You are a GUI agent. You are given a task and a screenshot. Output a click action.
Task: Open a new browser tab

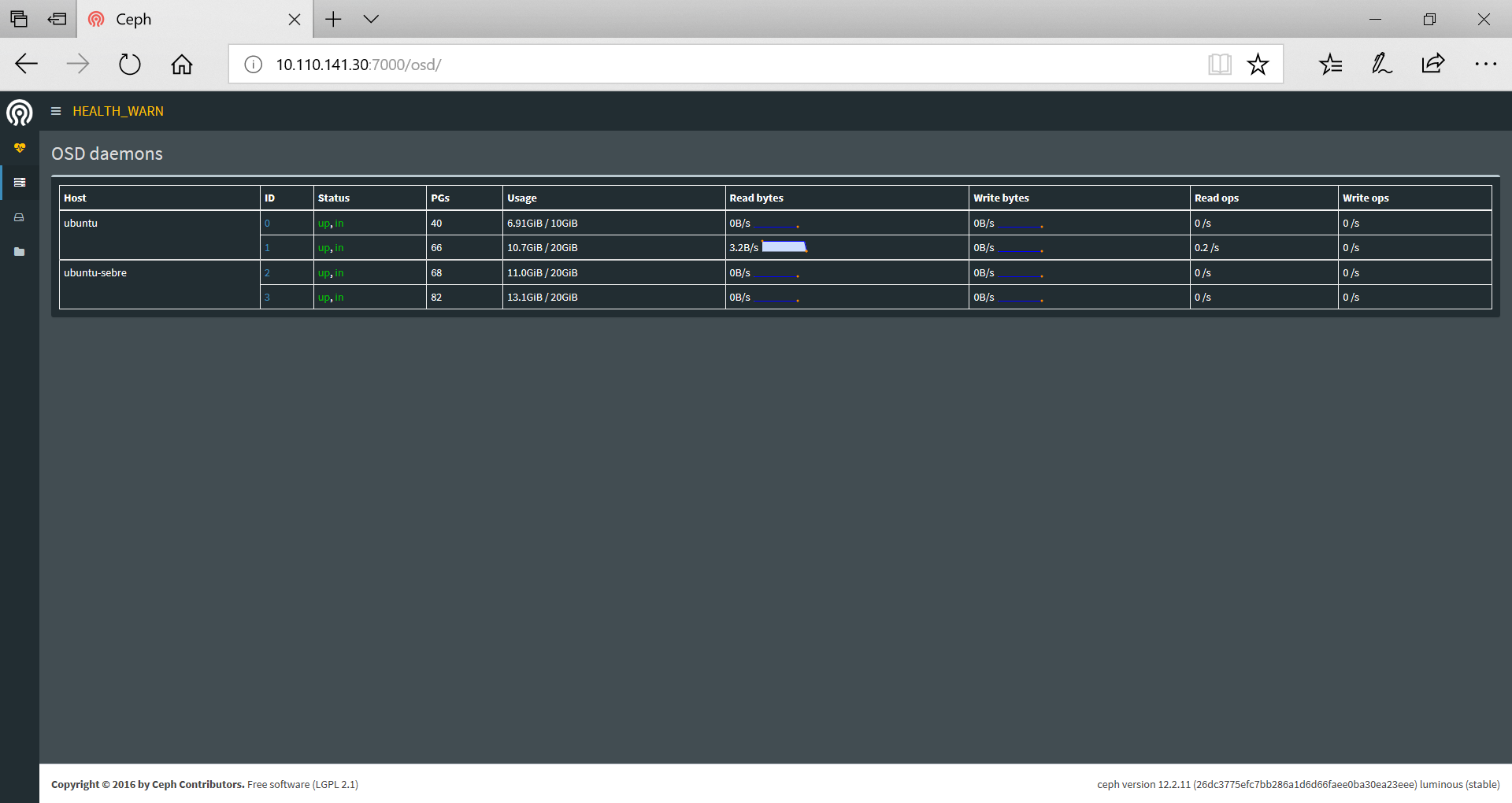coord(333,19)
